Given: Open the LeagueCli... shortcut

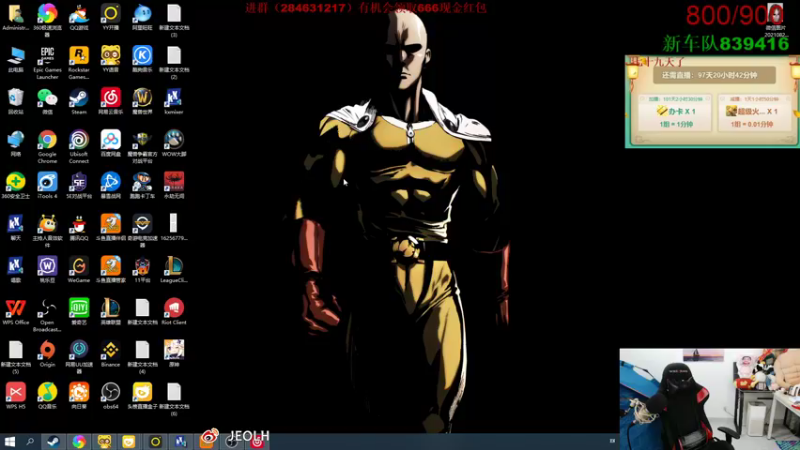Looking at the screenshot, I should click(x=174, y=269).
